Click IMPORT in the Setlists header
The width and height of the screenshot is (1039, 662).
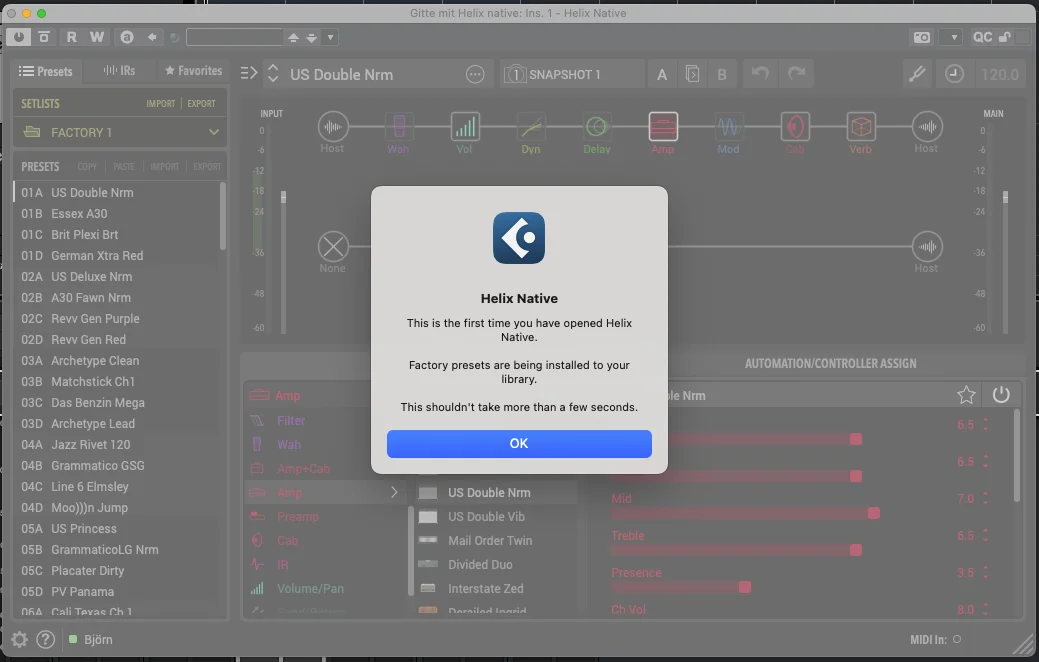coord(161,103)
